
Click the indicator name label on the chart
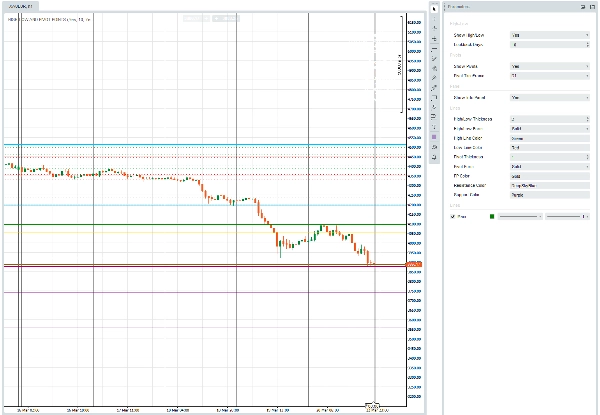(49, 19)
